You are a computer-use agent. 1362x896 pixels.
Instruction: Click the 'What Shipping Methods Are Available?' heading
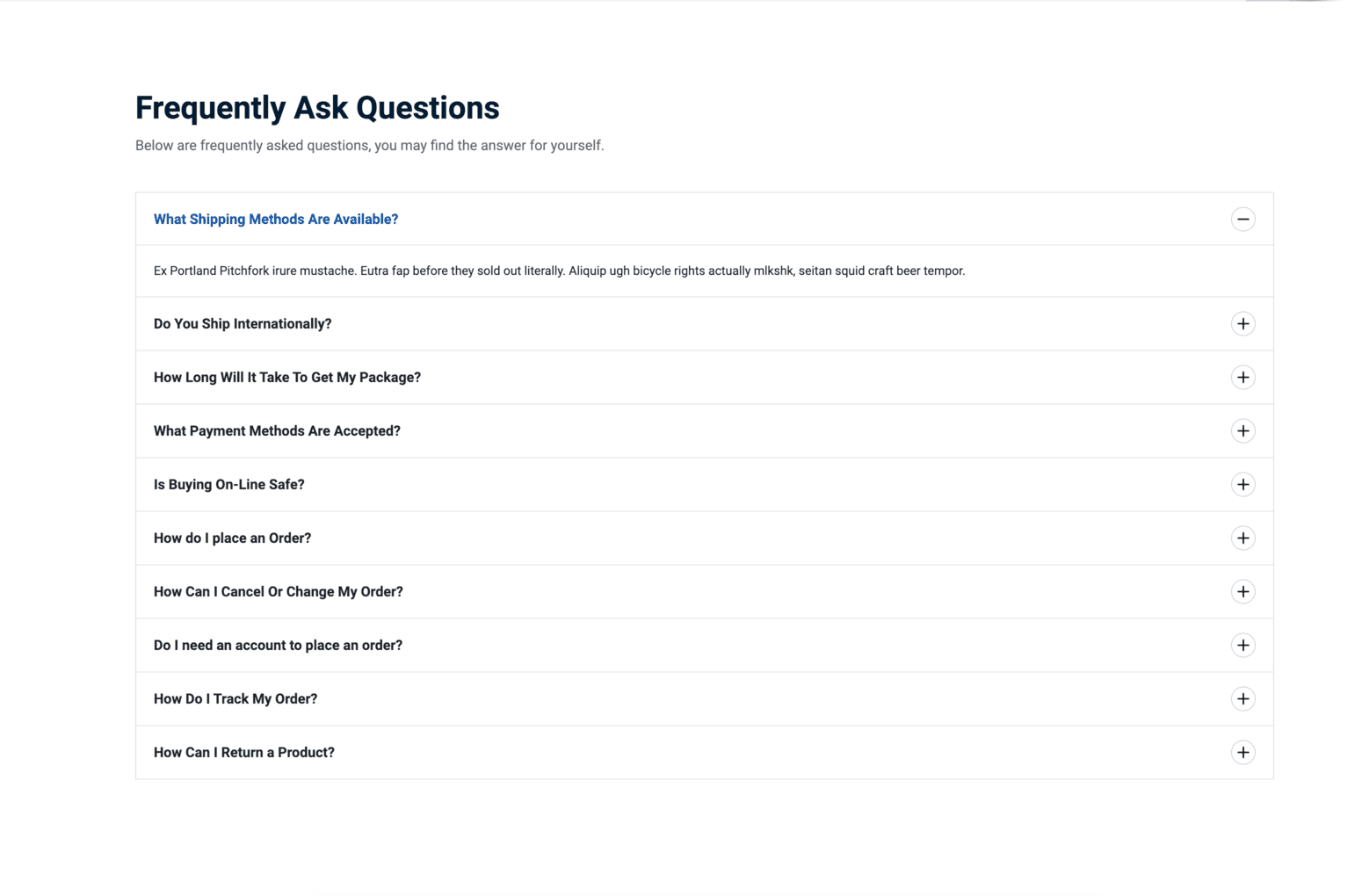276,220
